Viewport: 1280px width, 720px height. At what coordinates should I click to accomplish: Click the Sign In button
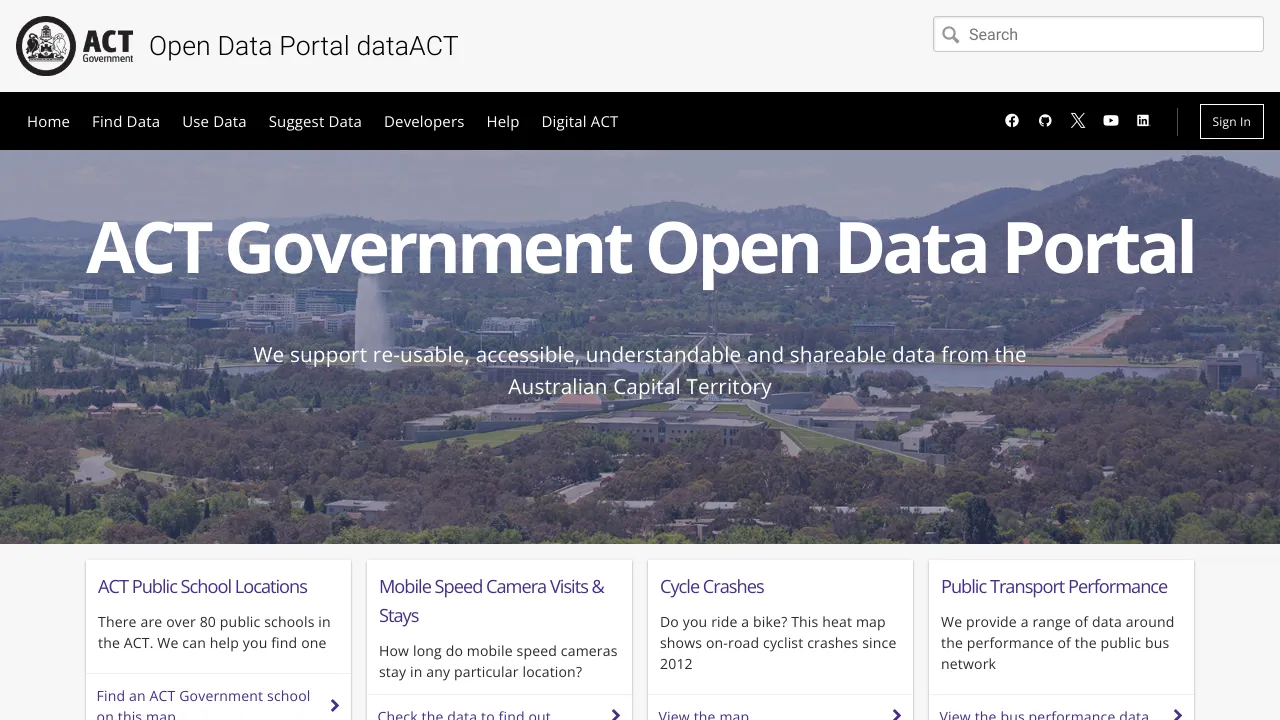point(1231,121)
